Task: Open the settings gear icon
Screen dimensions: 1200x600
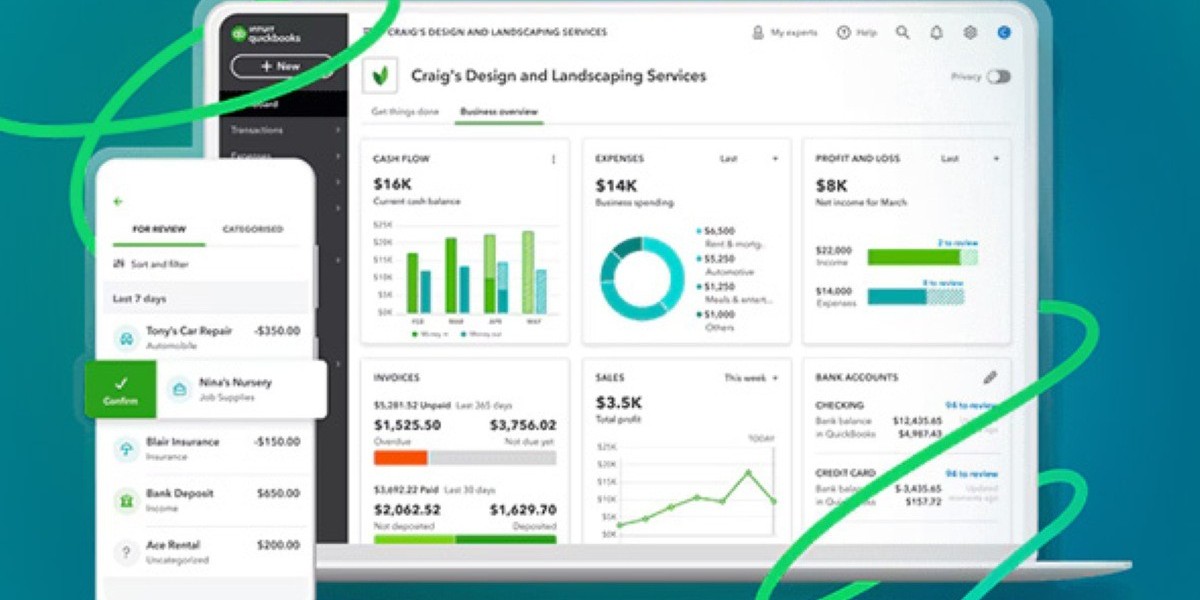Action: click(x=969, y=32)
